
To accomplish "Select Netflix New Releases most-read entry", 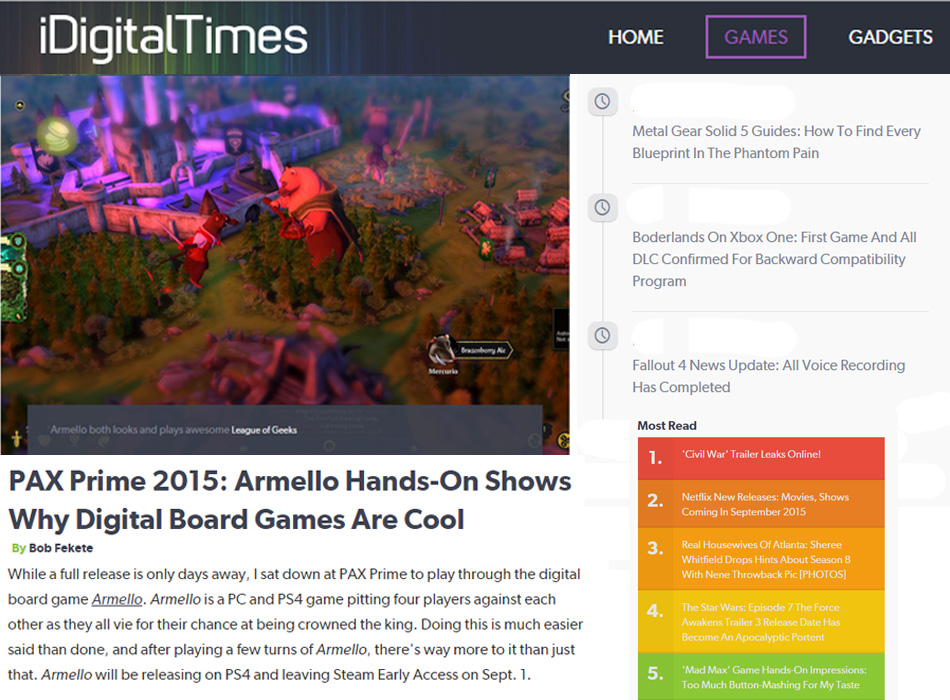I will point(765,504).
